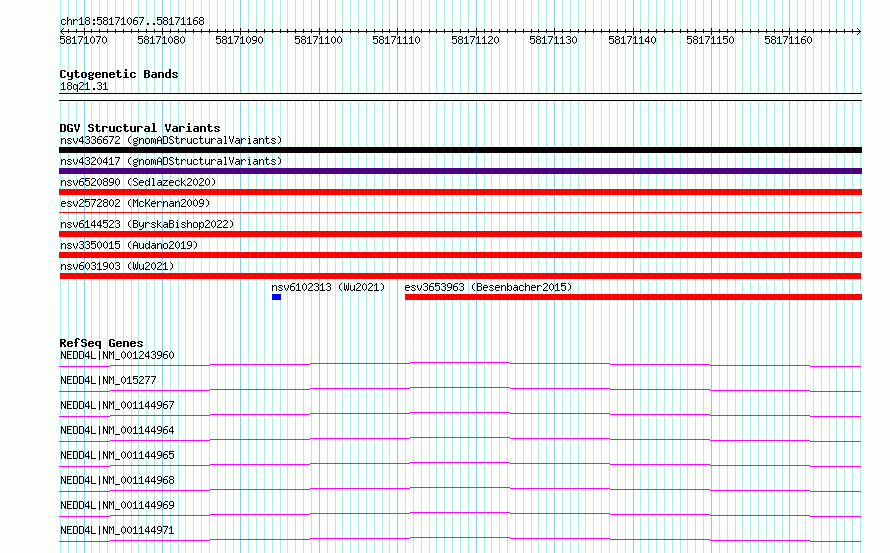Click the red bar under nsv3350015
This screenshot has height=553, width=890.
tap(460, 255)
